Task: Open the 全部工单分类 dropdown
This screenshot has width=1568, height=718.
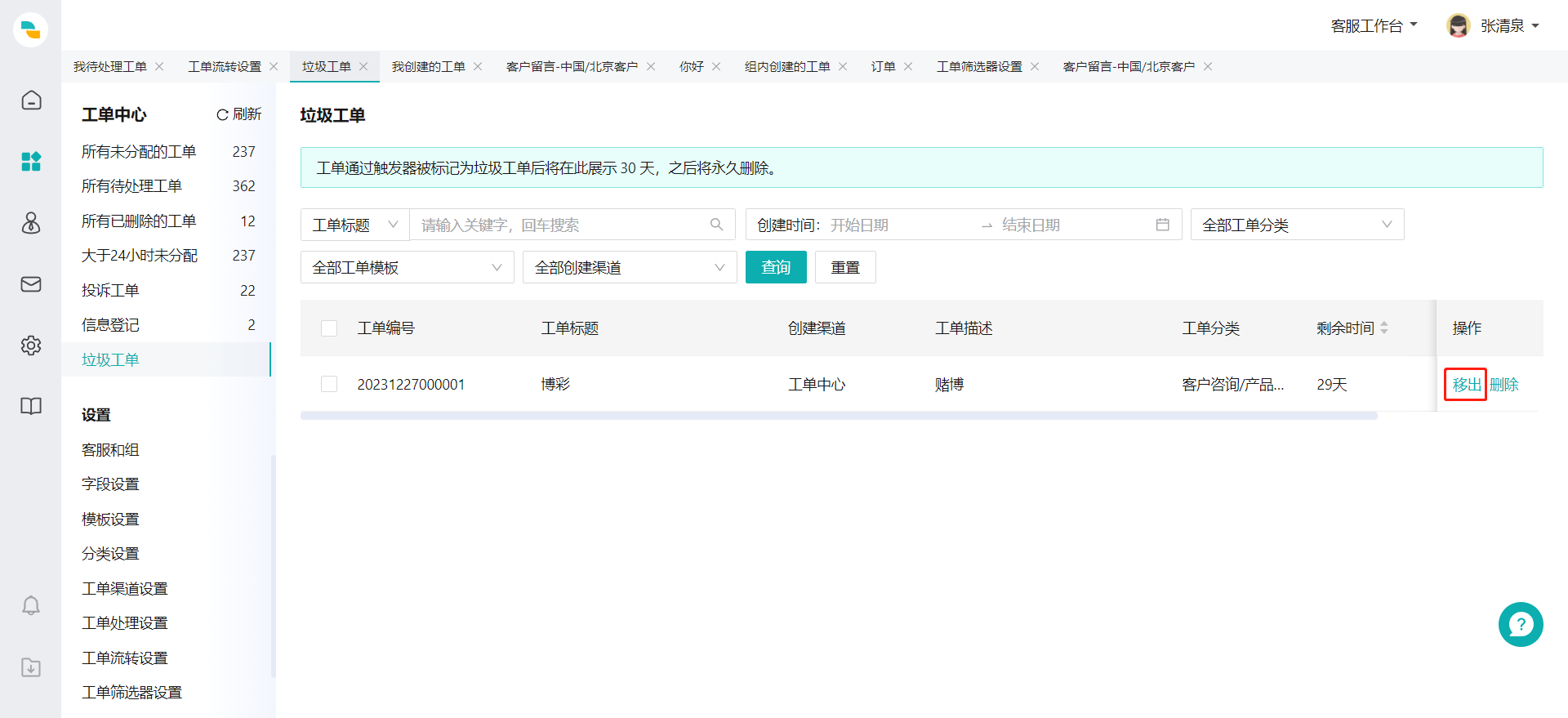Action: pos(1297,225)
